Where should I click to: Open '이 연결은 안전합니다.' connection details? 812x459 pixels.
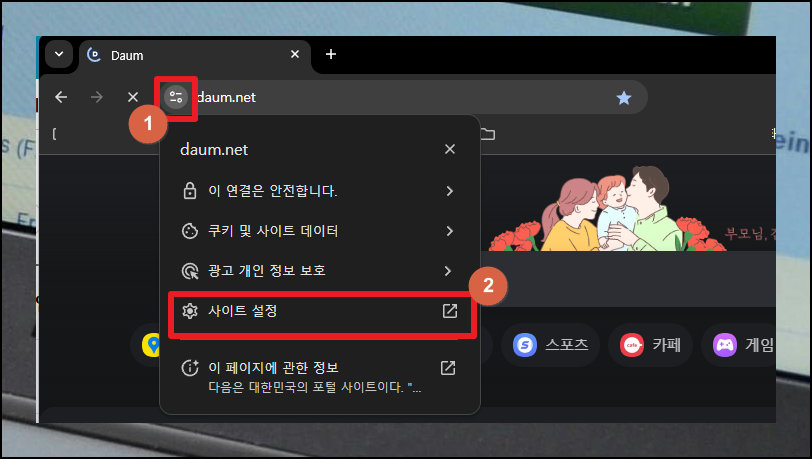point(318,191)
